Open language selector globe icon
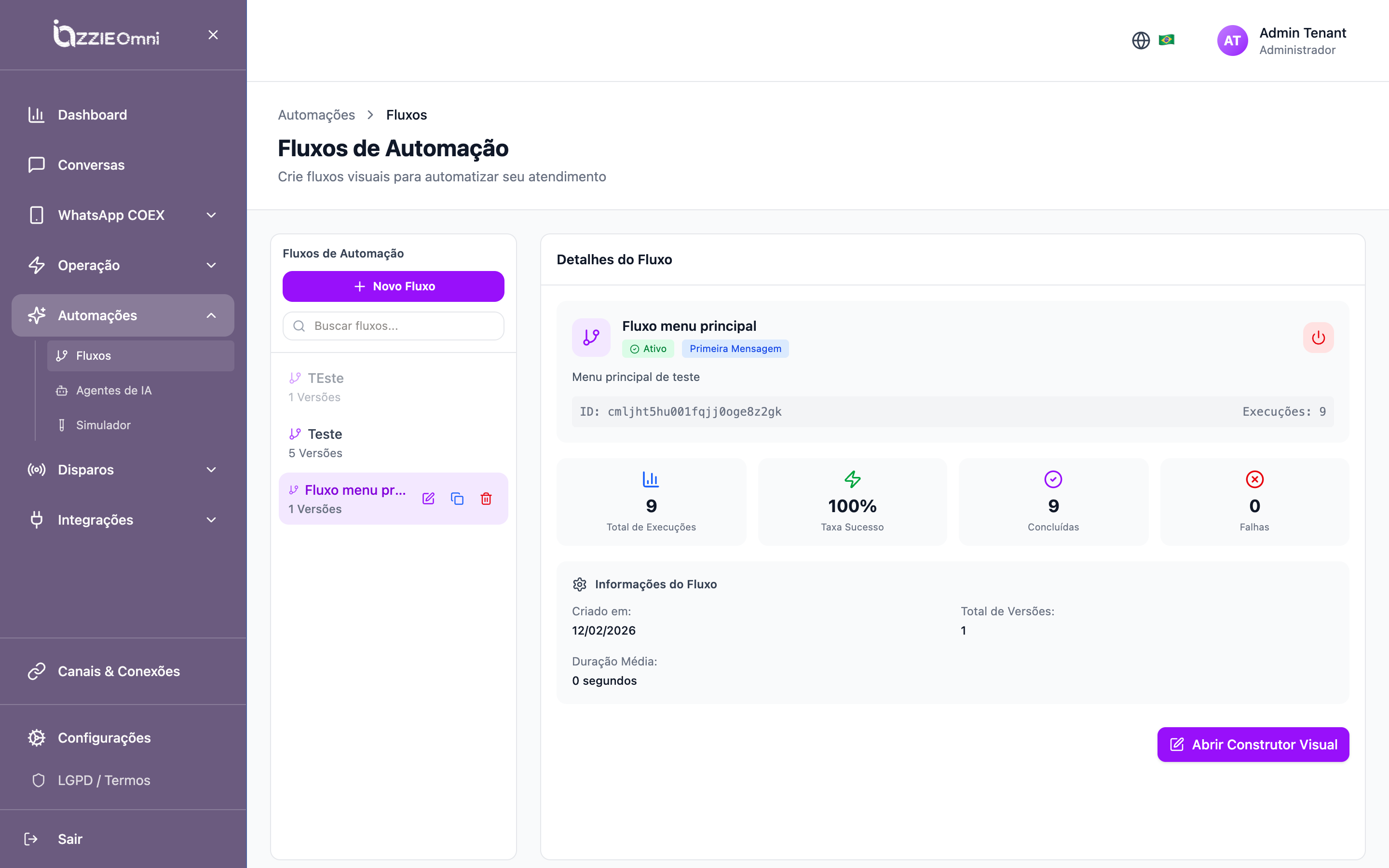Viewport: 1389px width, 868px height. (1141, 40)
